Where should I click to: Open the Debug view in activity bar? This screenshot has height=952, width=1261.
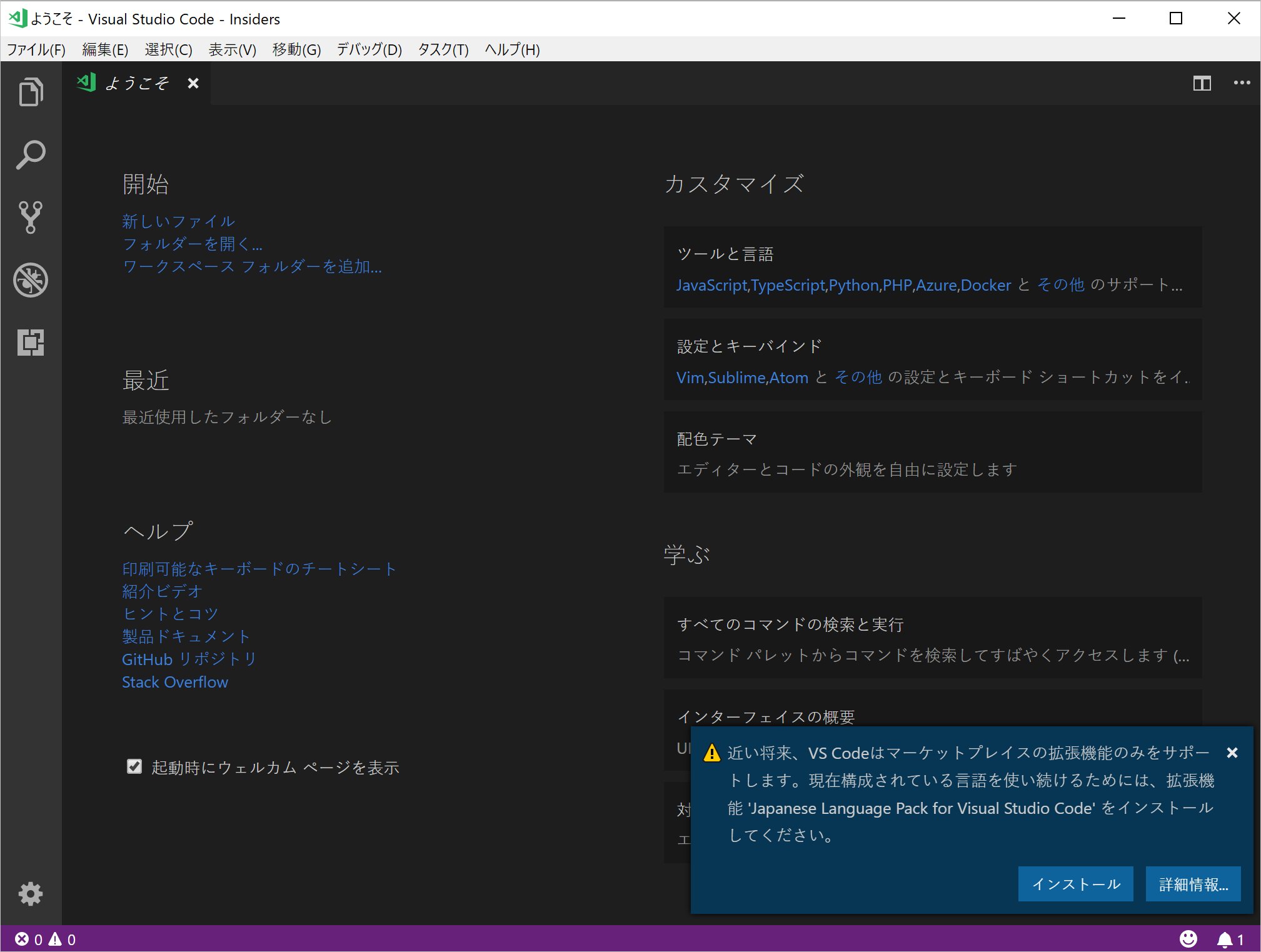[31, 280]
